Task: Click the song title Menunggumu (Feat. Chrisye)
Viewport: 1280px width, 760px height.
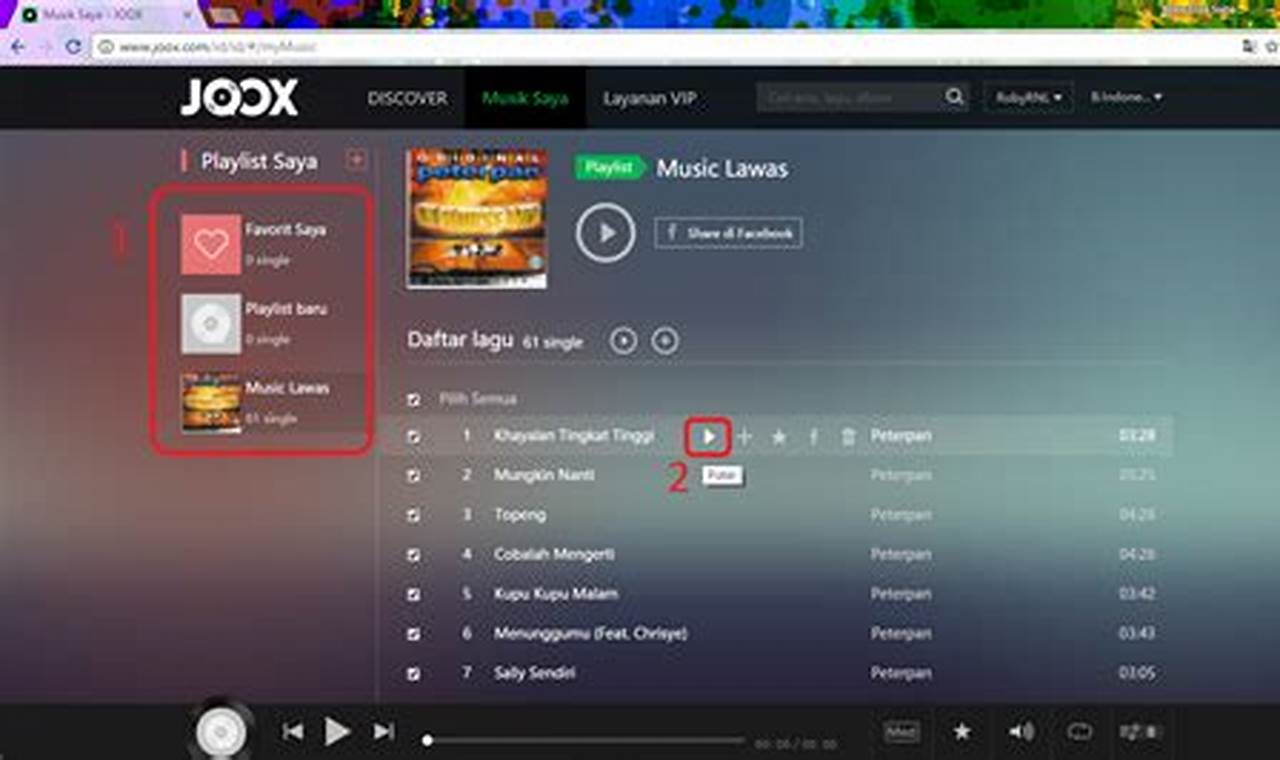Action: click(x=590, y=633)
